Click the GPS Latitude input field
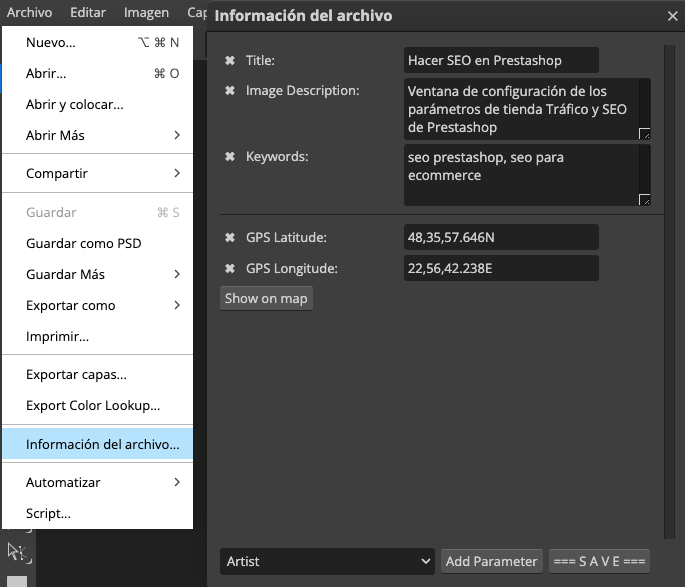The image size is (685, 587). pyautogui.click(x=501, y=237)
